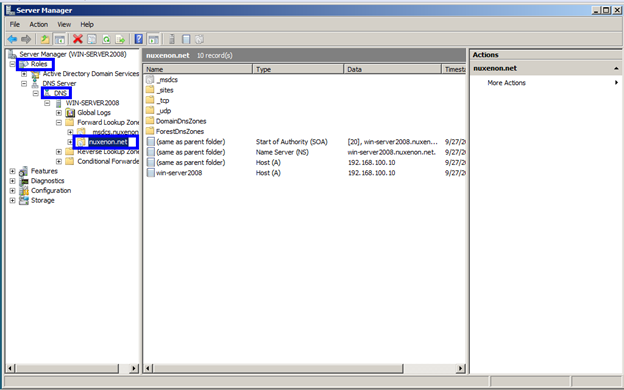Click the records list right scroll arrow

[x=461, y=369]
